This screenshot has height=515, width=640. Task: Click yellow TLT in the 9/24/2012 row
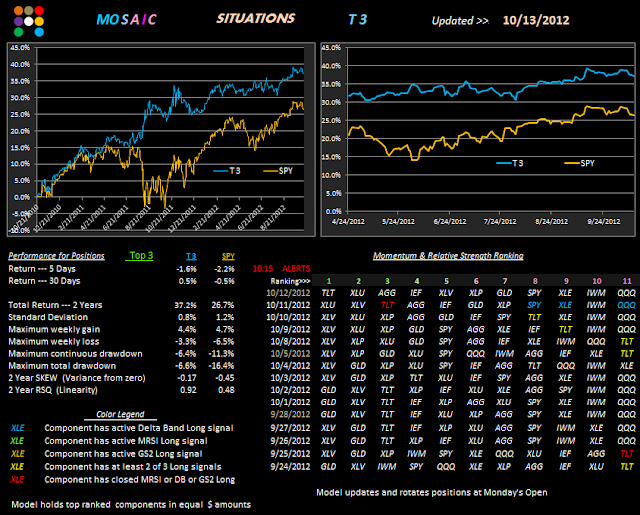(627, 466)
